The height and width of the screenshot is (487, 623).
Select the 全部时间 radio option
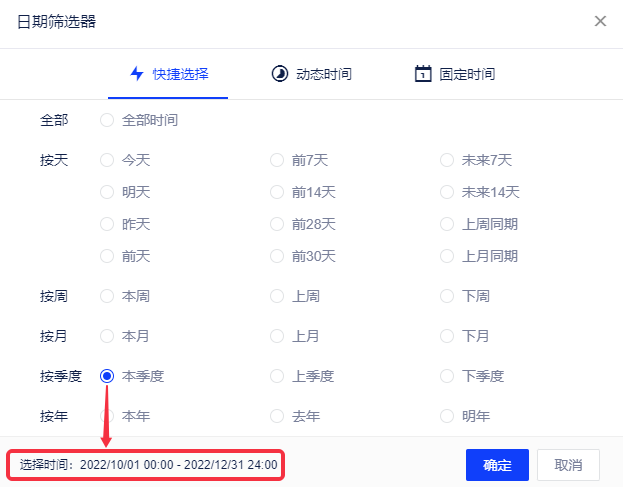(107, 120)
